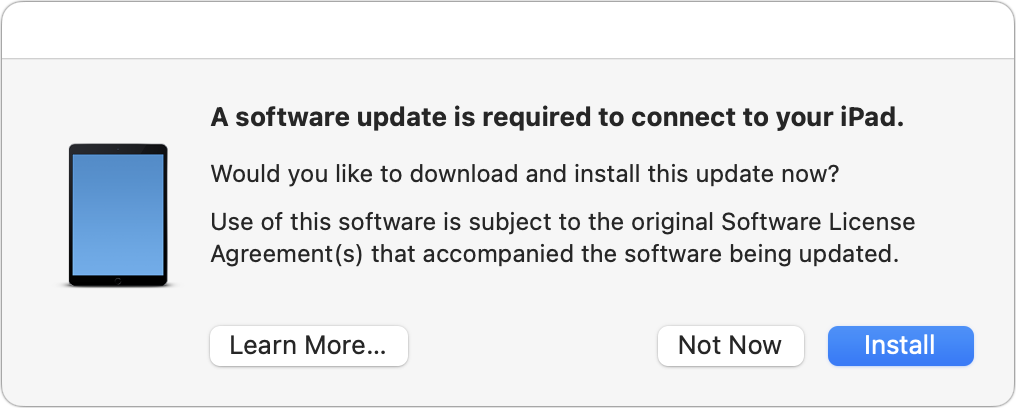Click the blue screen of the iPad image
The image size is (1016, 408).
click(118, 212)
